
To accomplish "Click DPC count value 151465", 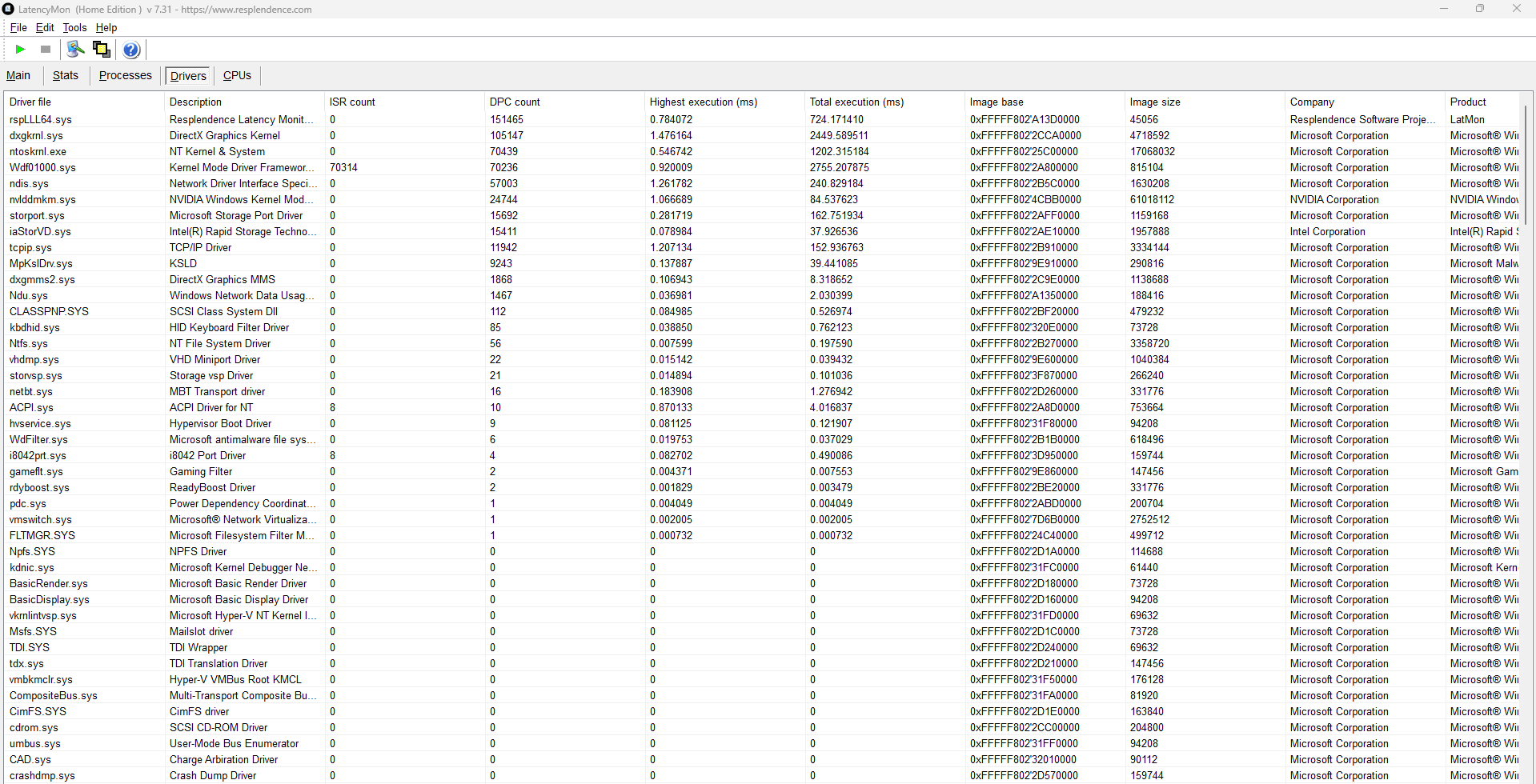I will (507, 119).
